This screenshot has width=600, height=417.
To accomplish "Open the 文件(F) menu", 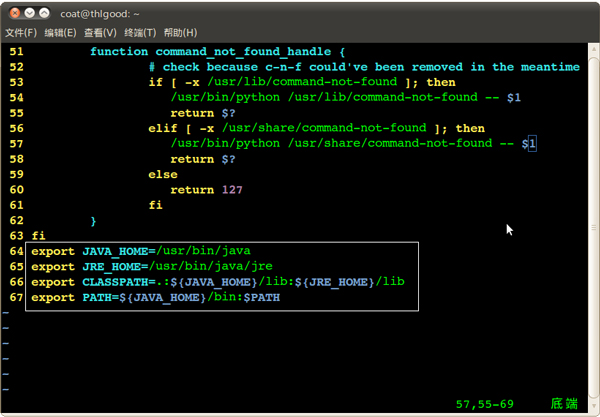I will 21,33.
